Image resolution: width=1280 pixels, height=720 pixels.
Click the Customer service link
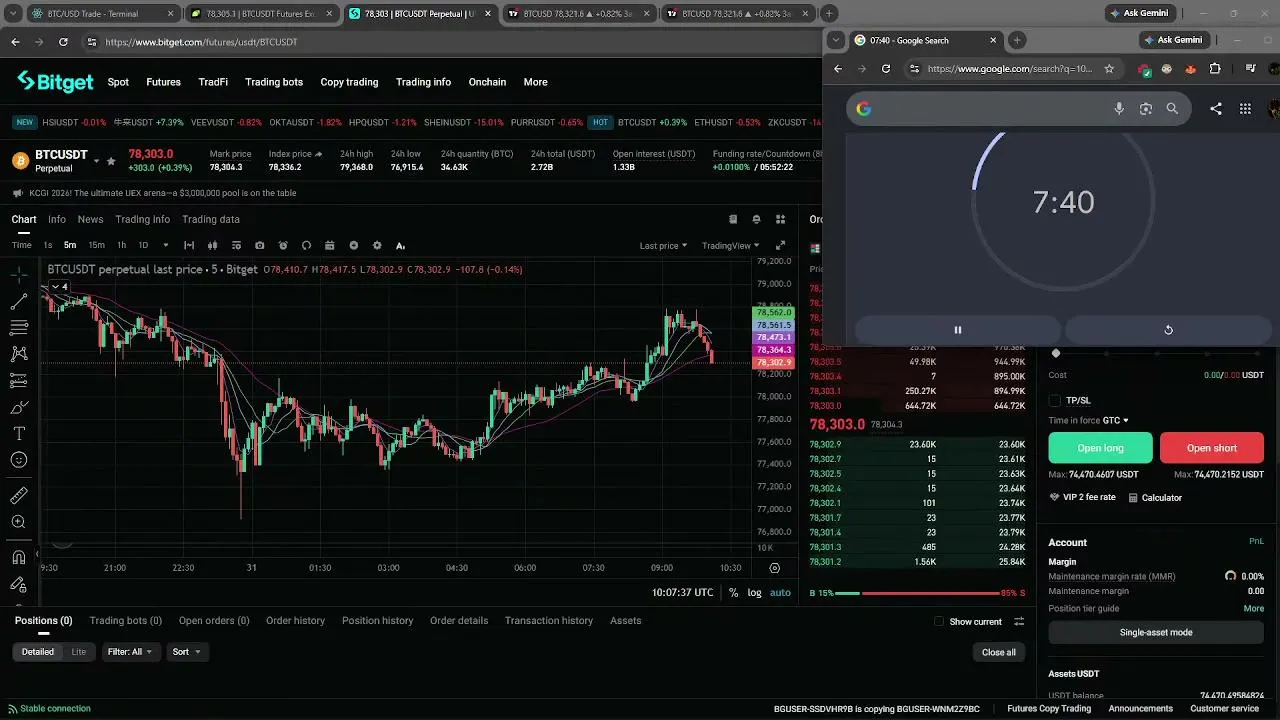click(1225, 709)
